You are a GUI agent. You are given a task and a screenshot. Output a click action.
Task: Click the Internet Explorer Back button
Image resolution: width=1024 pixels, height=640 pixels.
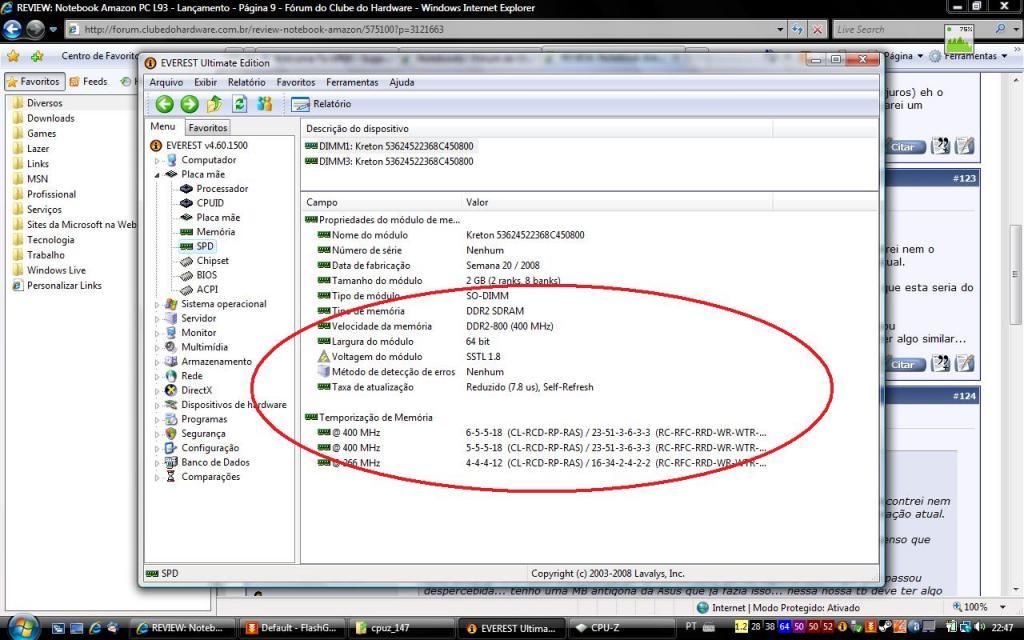pos(12,29)
